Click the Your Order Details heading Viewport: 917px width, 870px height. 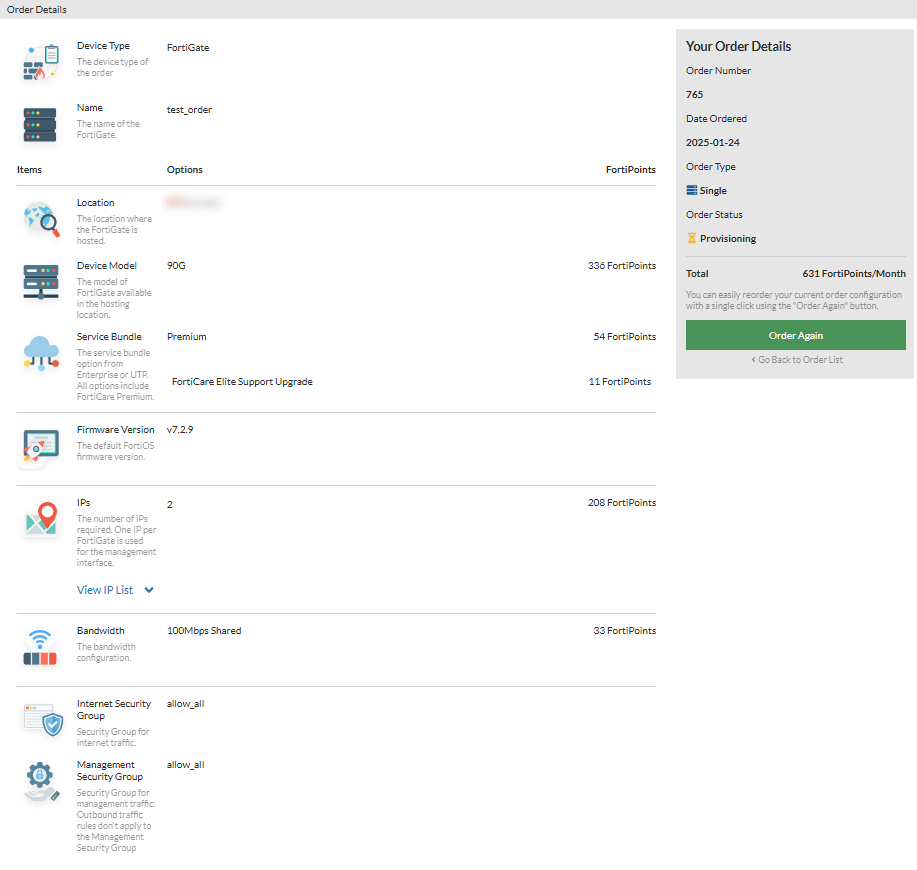point(738,46)
